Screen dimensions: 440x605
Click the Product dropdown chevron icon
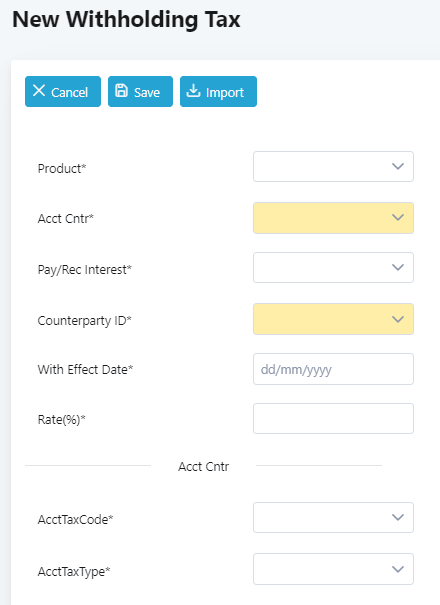398,166
